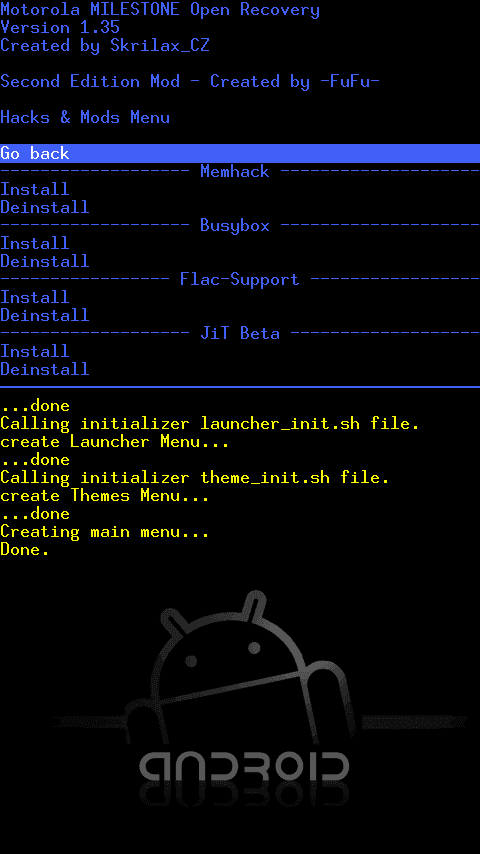Click the Memhack section header
Screen dimensions: 480x854
235,172
